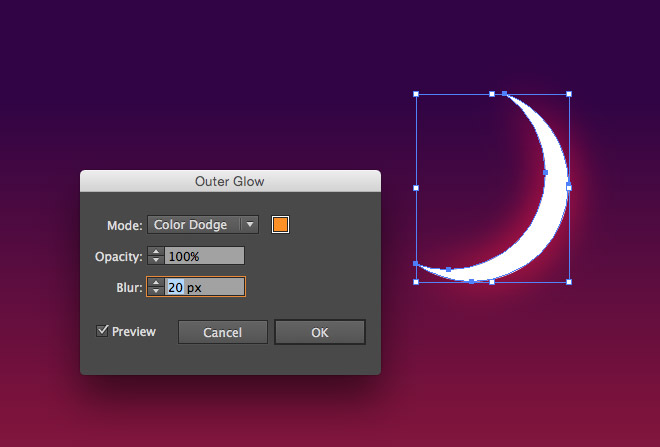This screenshot has height=447, width=660.
Task: Toggle the Preview checkbox
Action: point(102,331)
